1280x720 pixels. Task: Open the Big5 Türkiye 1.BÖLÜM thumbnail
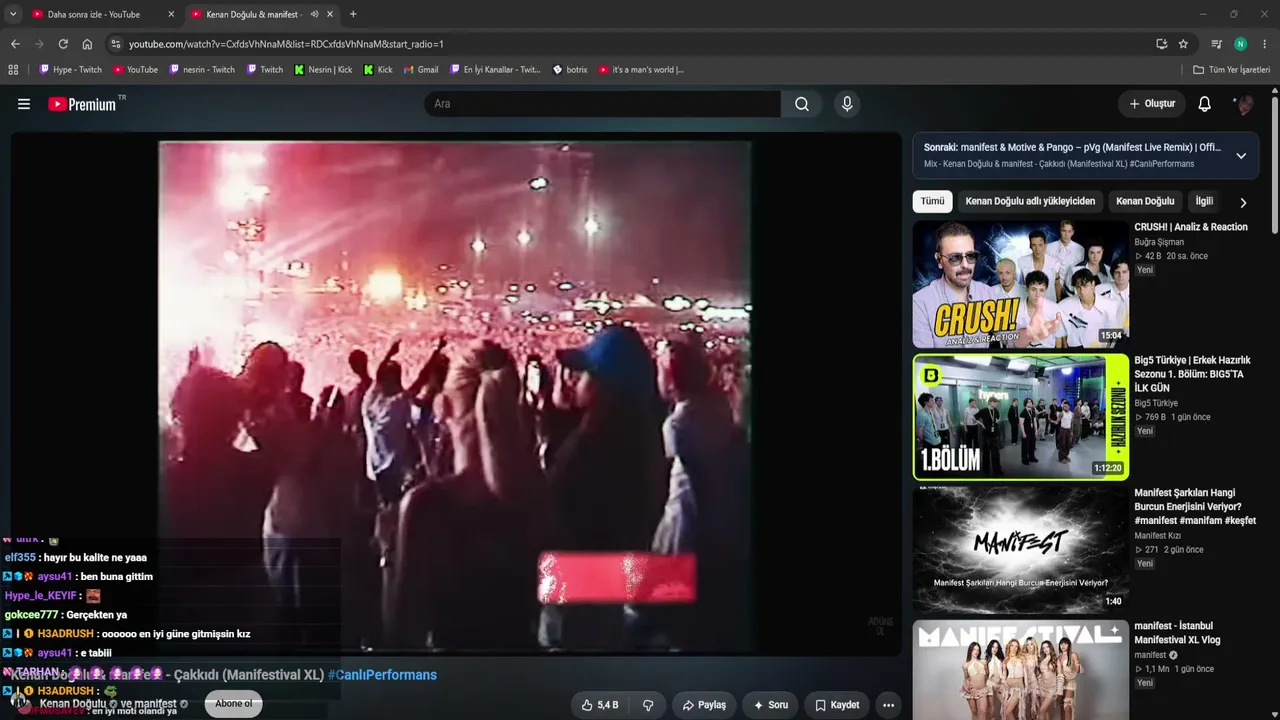1020,417
